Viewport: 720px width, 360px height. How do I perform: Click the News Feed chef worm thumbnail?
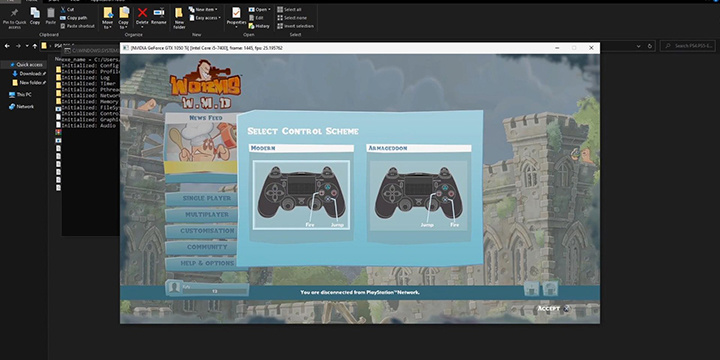pos(201,141)
